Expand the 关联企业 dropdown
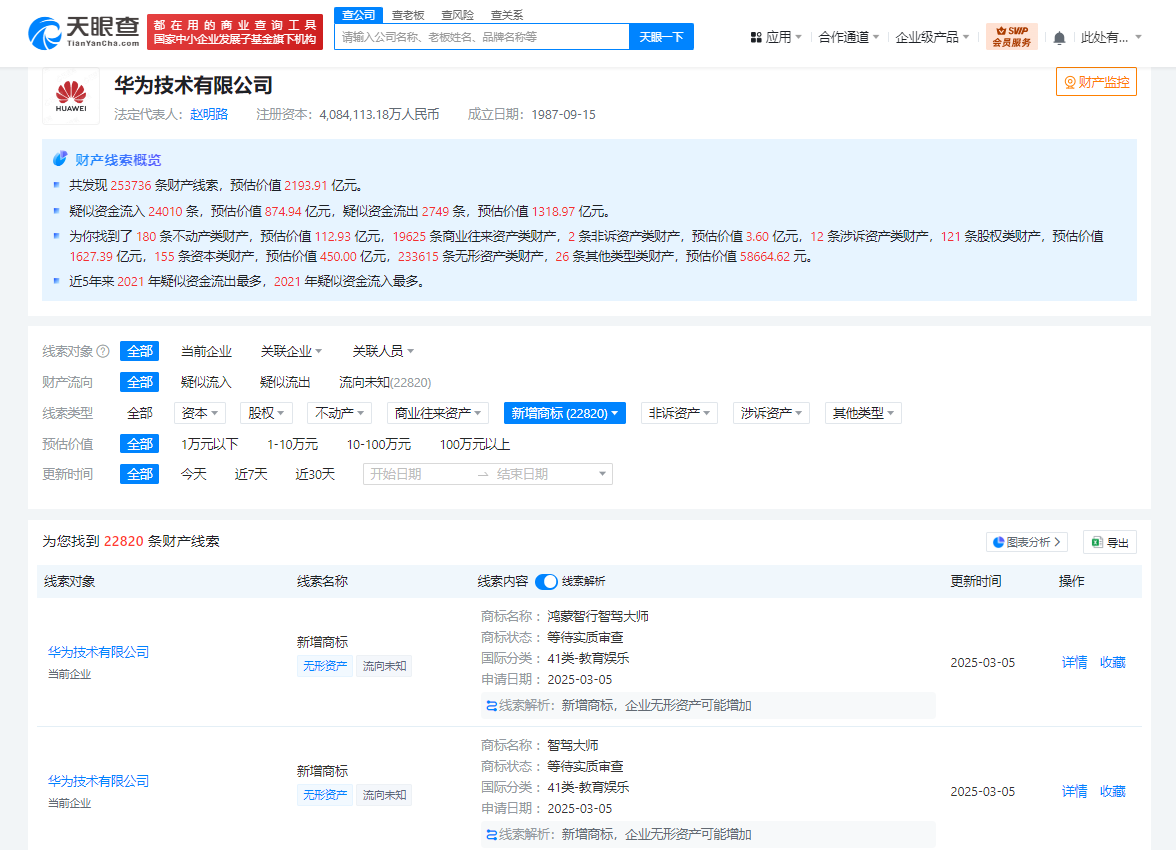 click(291, 351)
